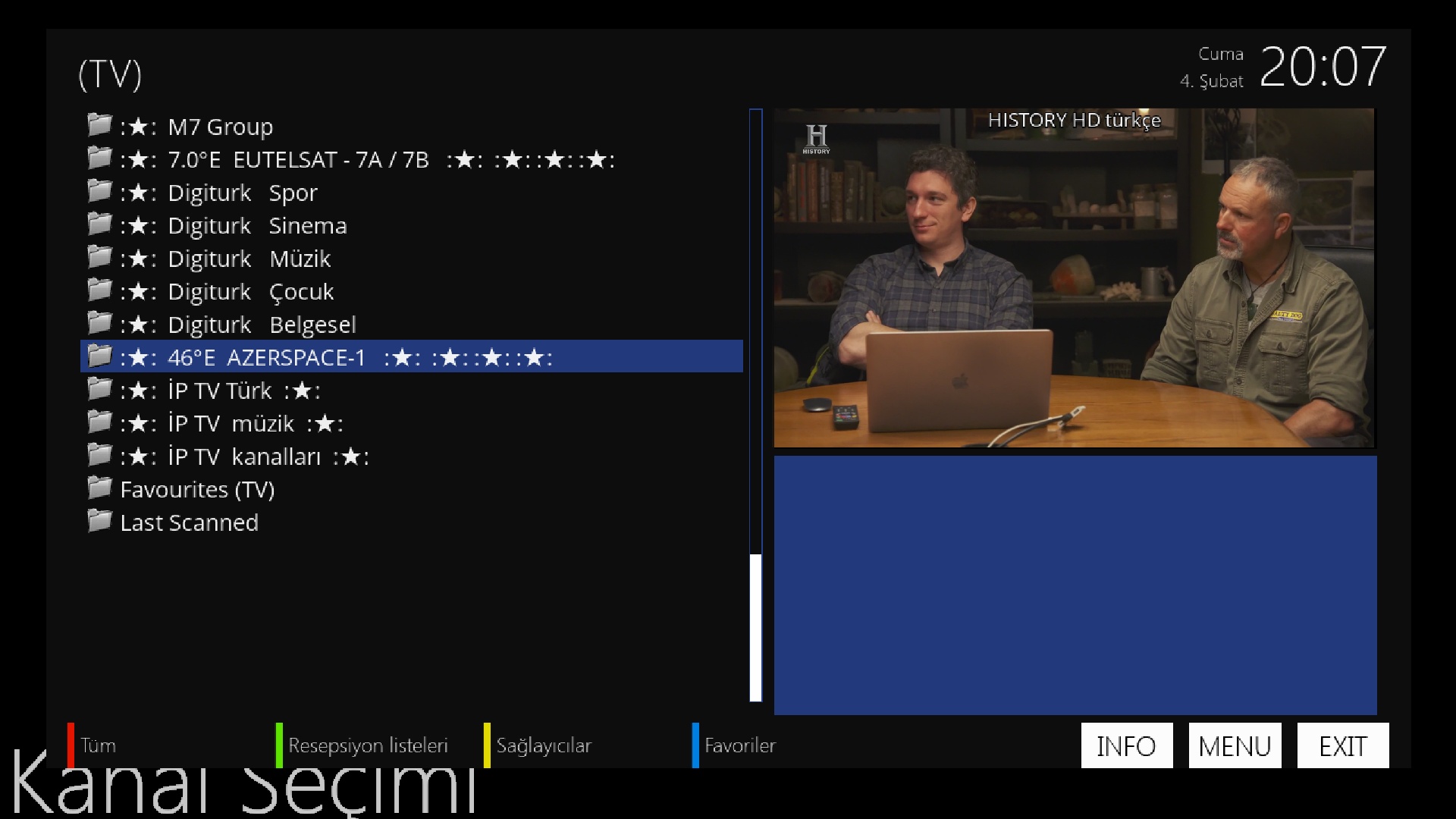
Task: Open the Digiturk Belgesel bouquet
Action: point(412,324)
